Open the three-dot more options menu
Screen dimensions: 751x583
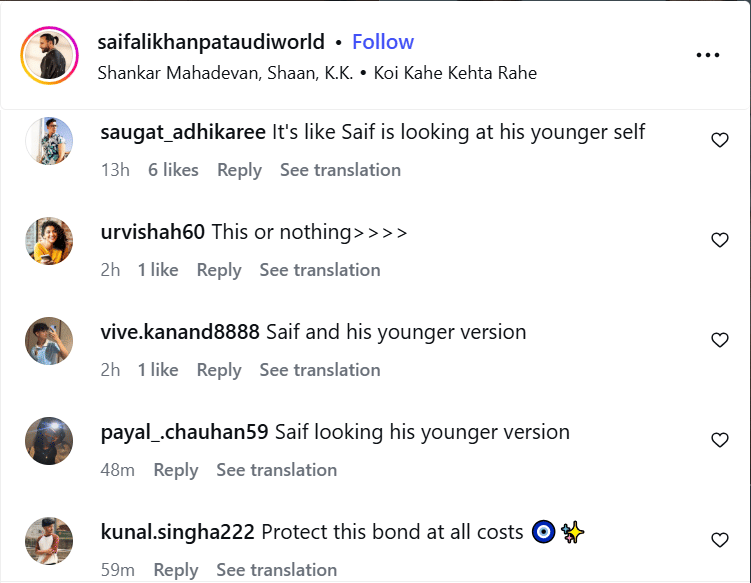coord(708,55)
